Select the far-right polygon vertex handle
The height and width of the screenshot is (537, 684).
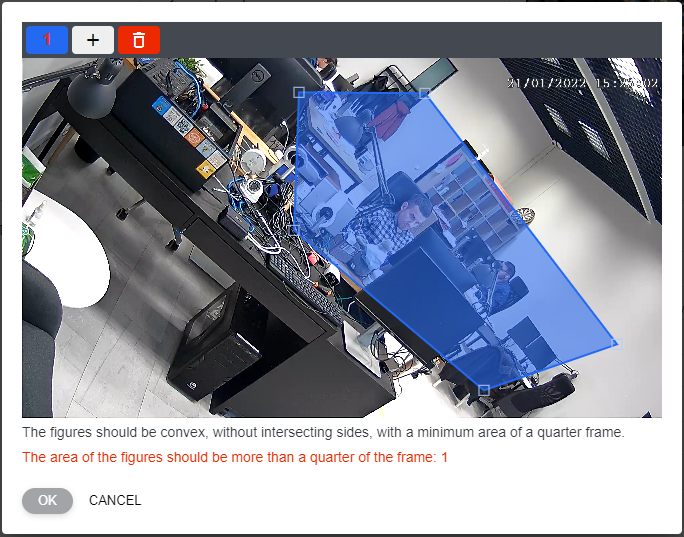pos(615,344)
